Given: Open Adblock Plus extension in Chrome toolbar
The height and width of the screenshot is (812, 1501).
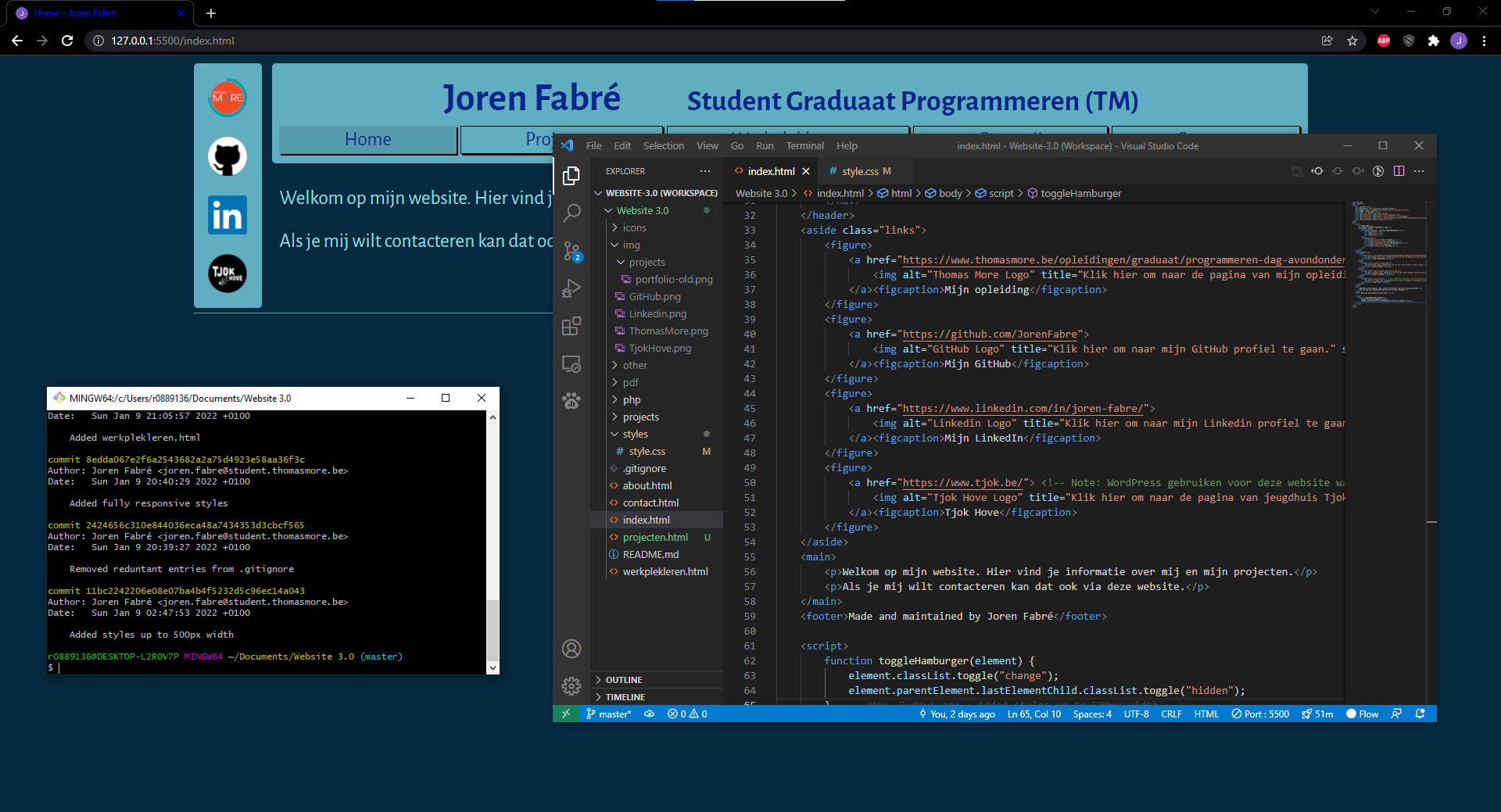Looking at the screenshot, I should tap(1384, 41).
